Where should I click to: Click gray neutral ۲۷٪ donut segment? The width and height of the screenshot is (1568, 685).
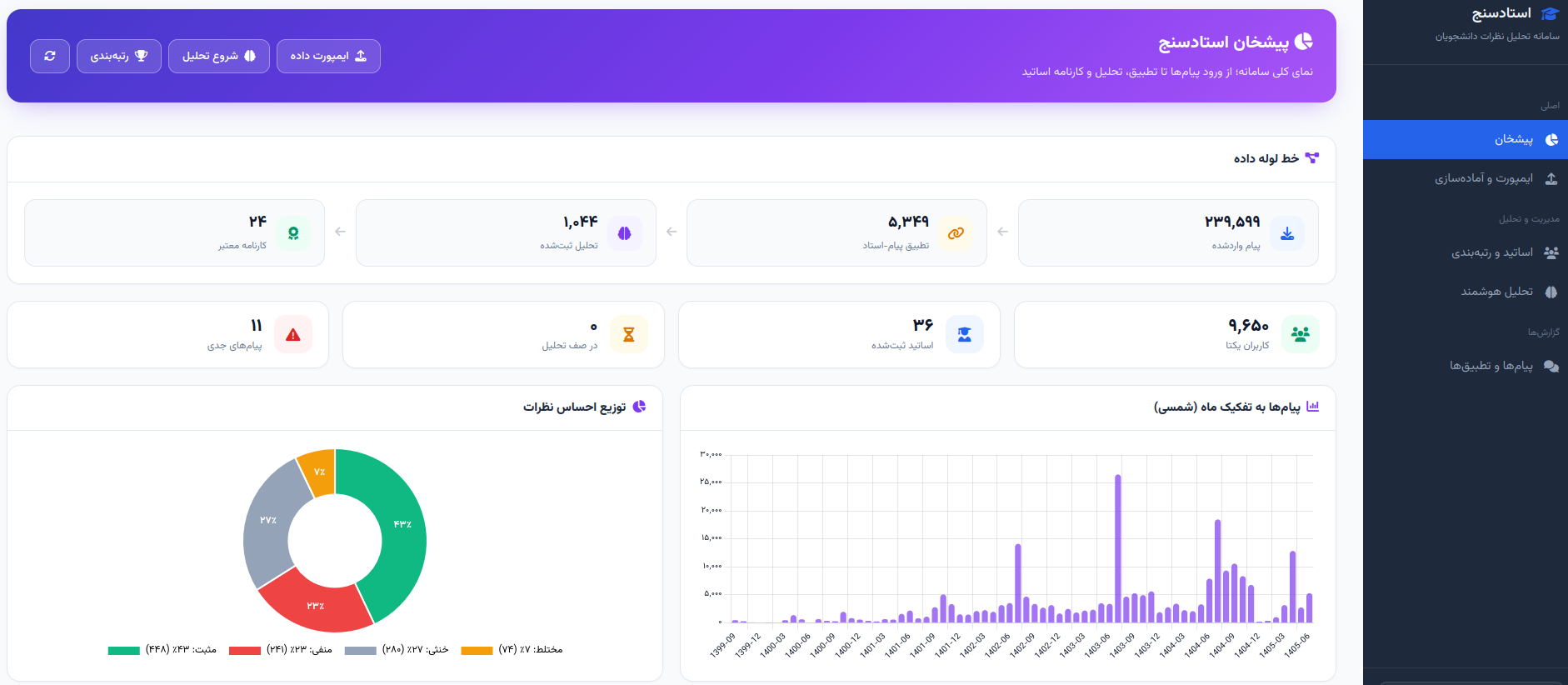(x=267, y=521)
